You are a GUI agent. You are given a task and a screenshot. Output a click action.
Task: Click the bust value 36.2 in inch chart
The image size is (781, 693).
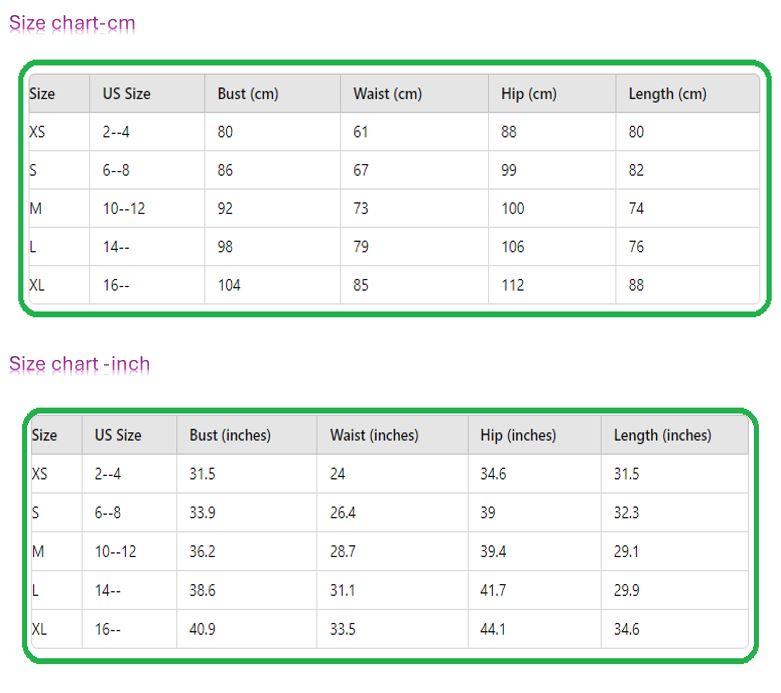[x=202, y=552]
